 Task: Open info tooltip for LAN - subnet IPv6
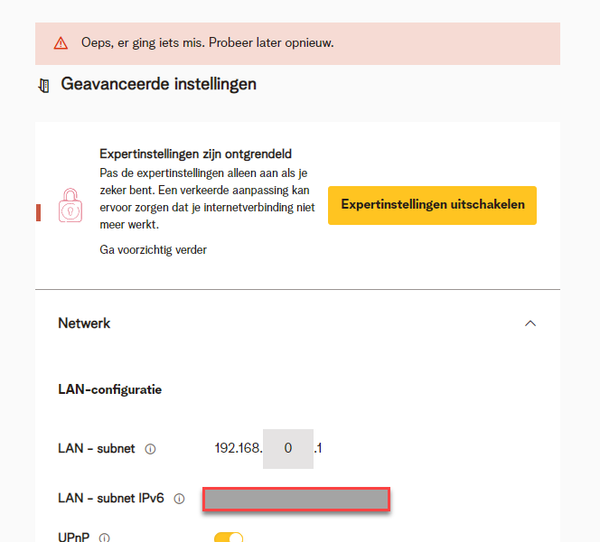(180, 498)
